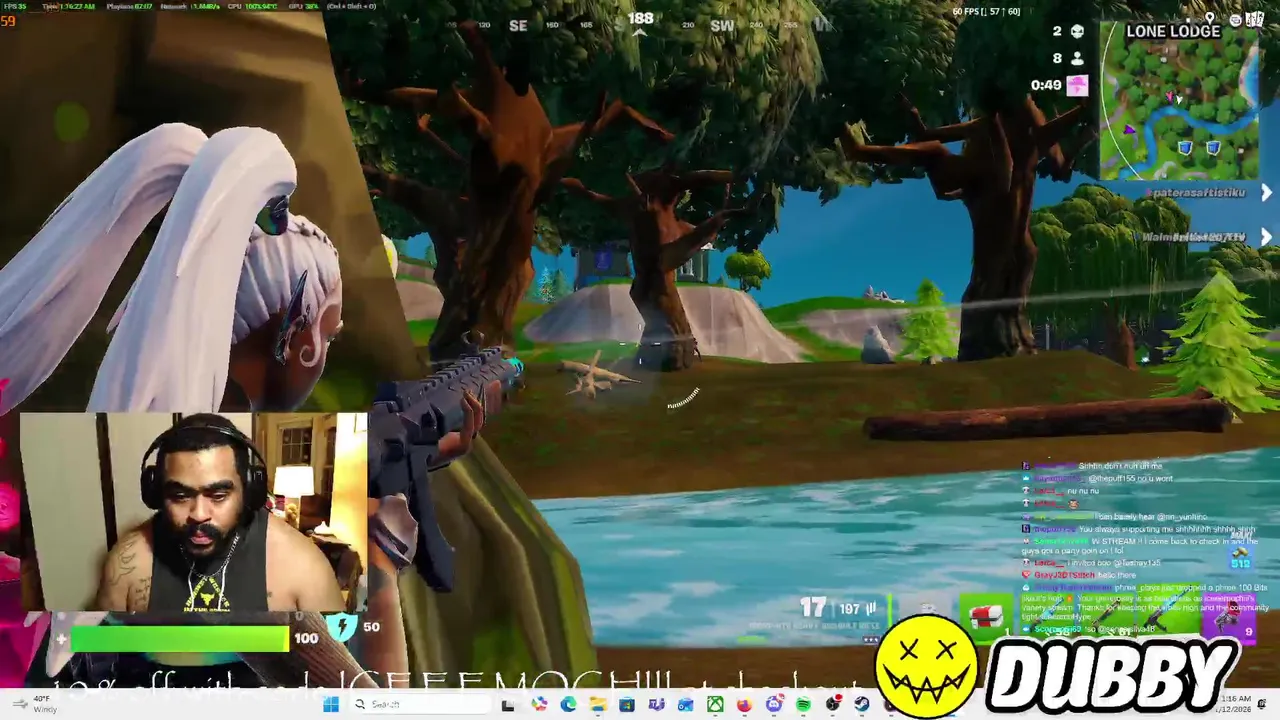Open Spotify from taskbar
1280x720 pixels.
[x=803, y=705]
